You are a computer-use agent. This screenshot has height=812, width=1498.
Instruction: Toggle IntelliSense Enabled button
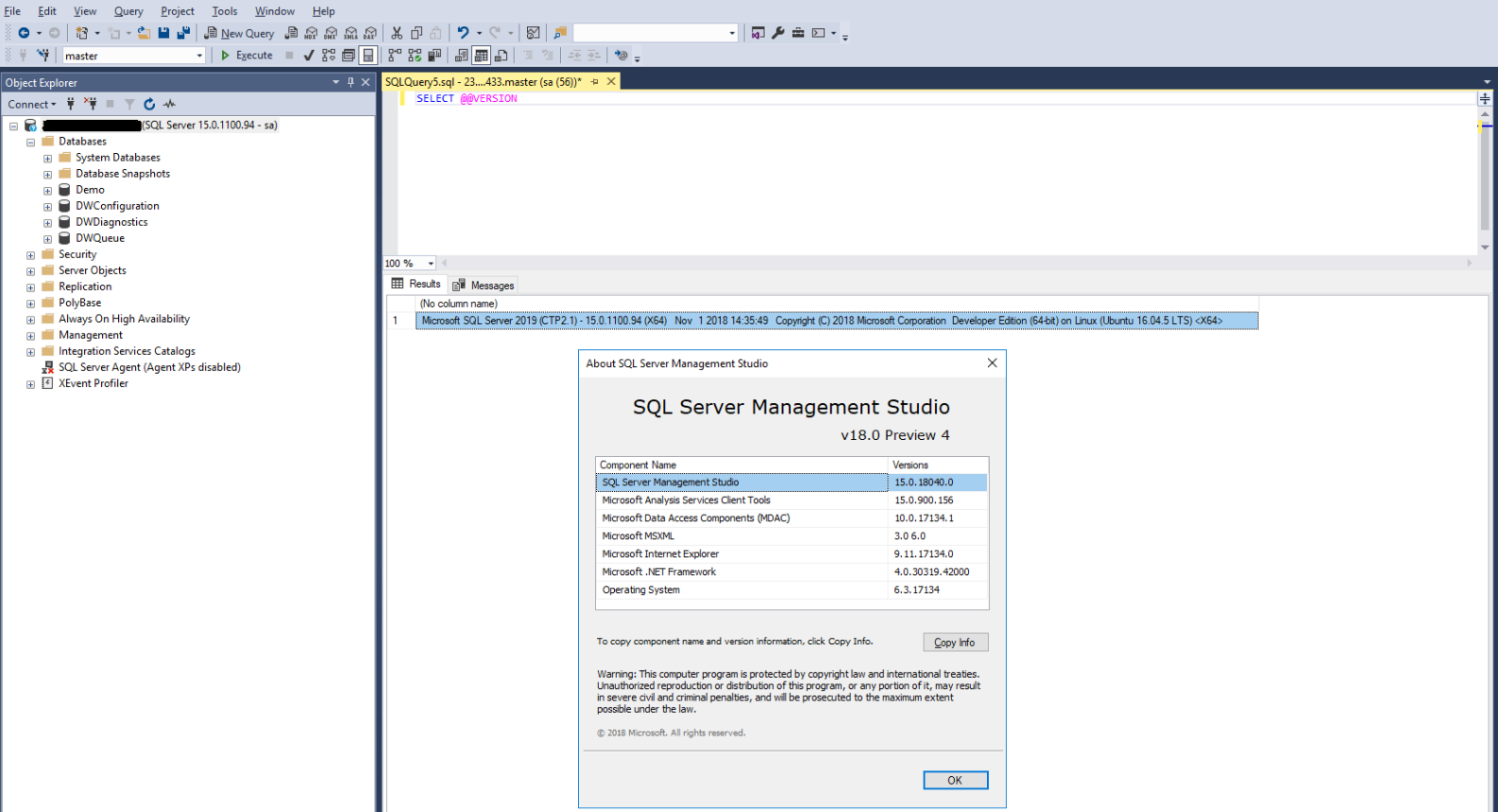tap(368, 56)
